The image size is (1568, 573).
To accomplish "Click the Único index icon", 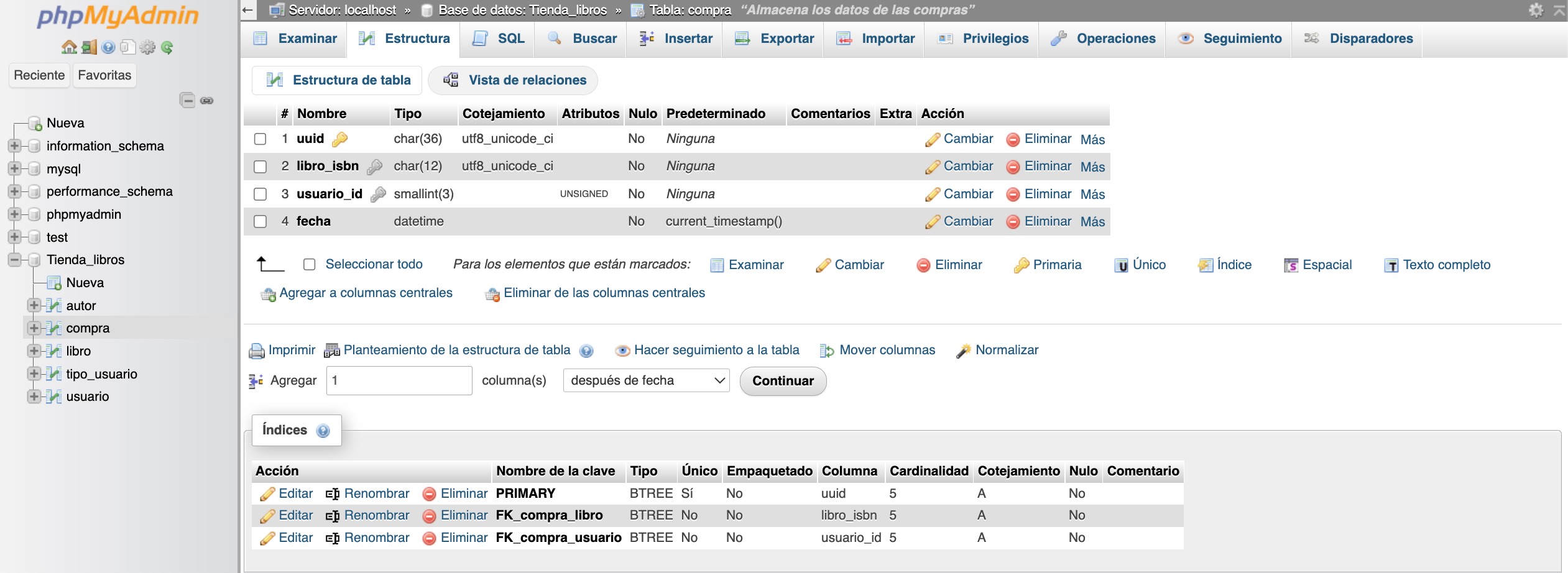I will point(1123,265).
